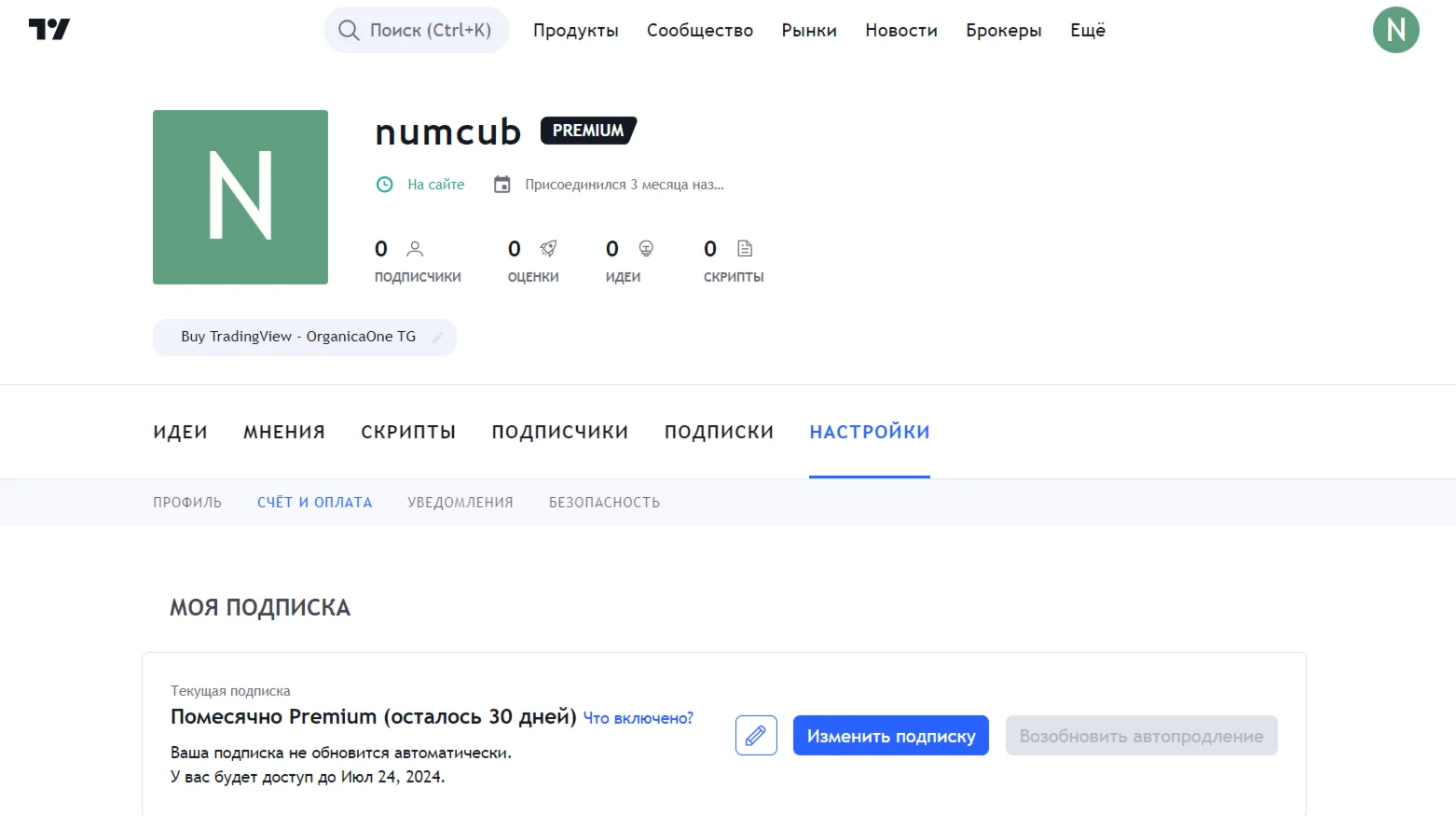Open the Ещё menu
Viewport: 1456px width, 816px height.
[1088, 31]
